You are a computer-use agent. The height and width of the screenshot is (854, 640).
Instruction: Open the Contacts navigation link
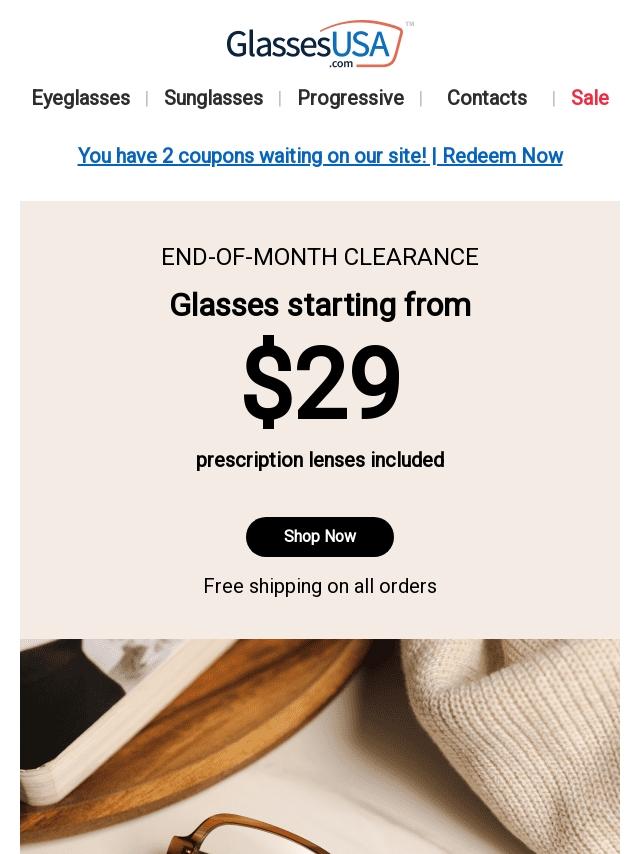coord(487,98)
